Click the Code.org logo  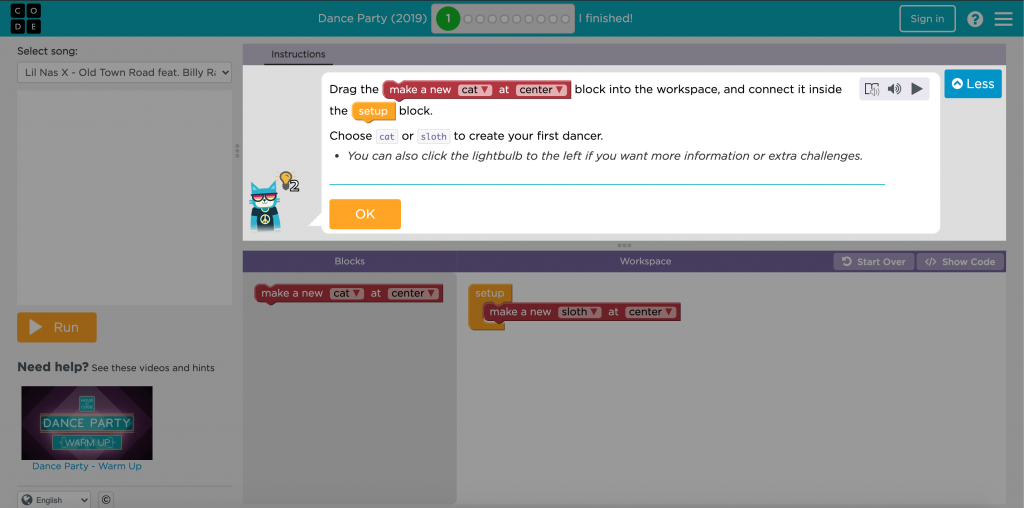coord(25,18)
